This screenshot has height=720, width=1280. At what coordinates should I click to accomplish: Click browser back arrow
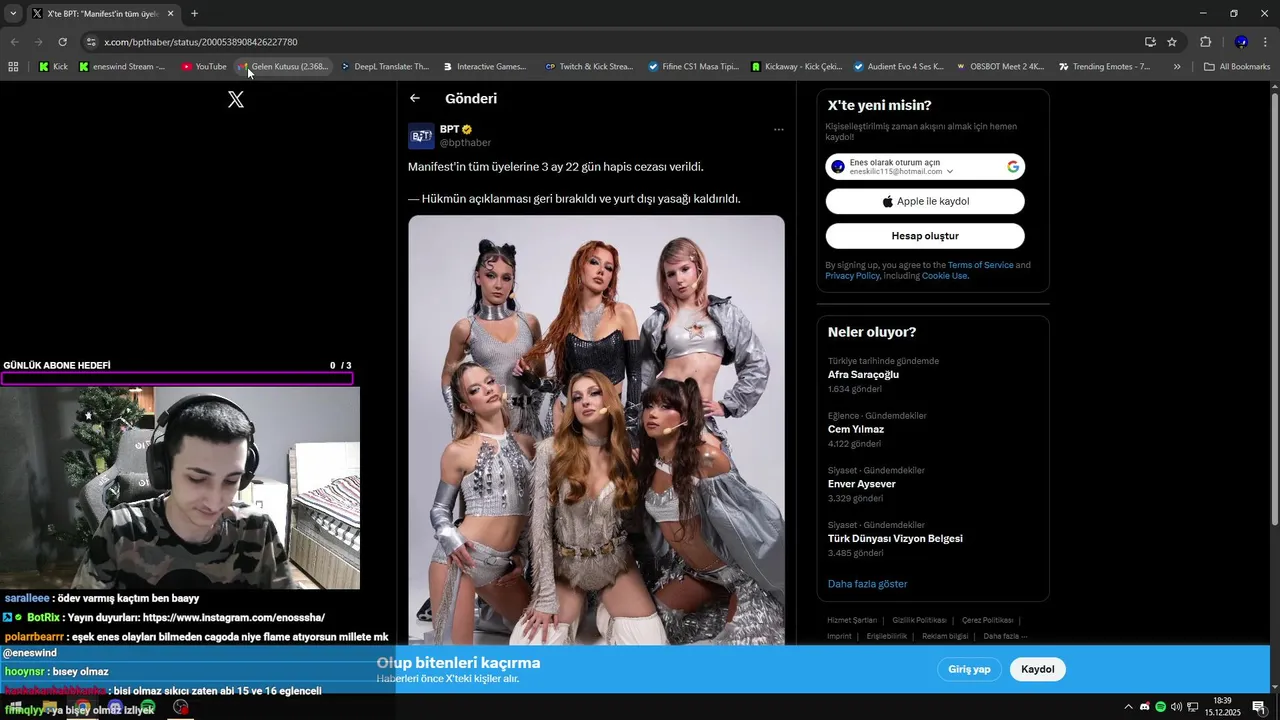tap(14, 42)
